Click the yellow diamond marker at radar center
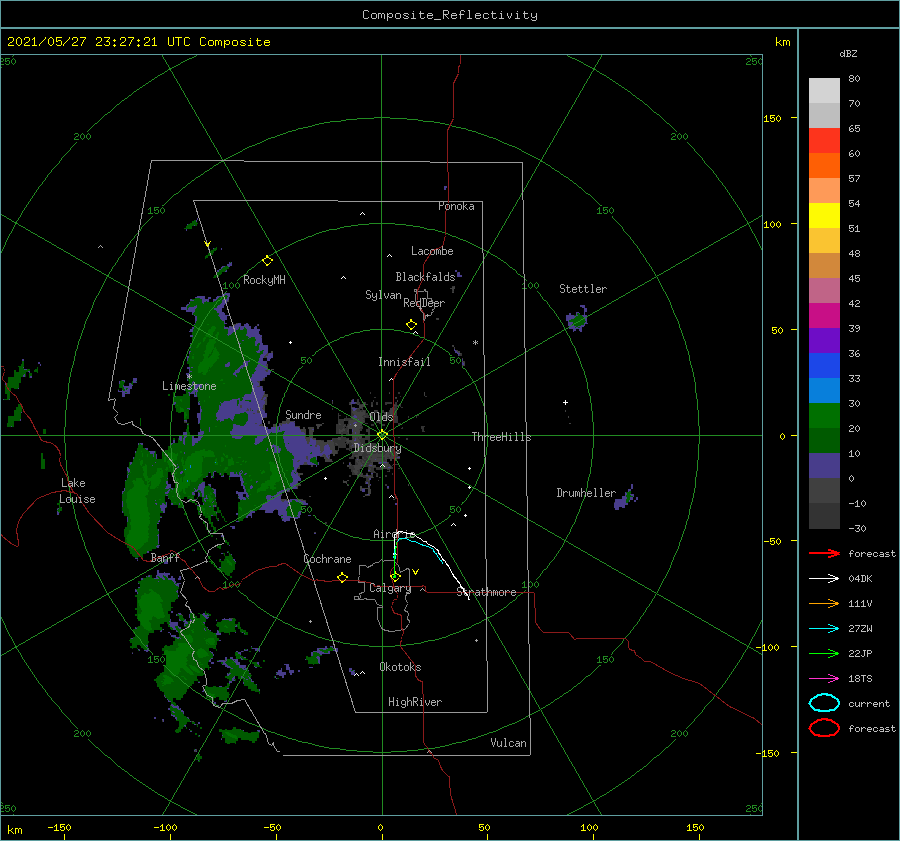The image size is (900, 841). 382,435
